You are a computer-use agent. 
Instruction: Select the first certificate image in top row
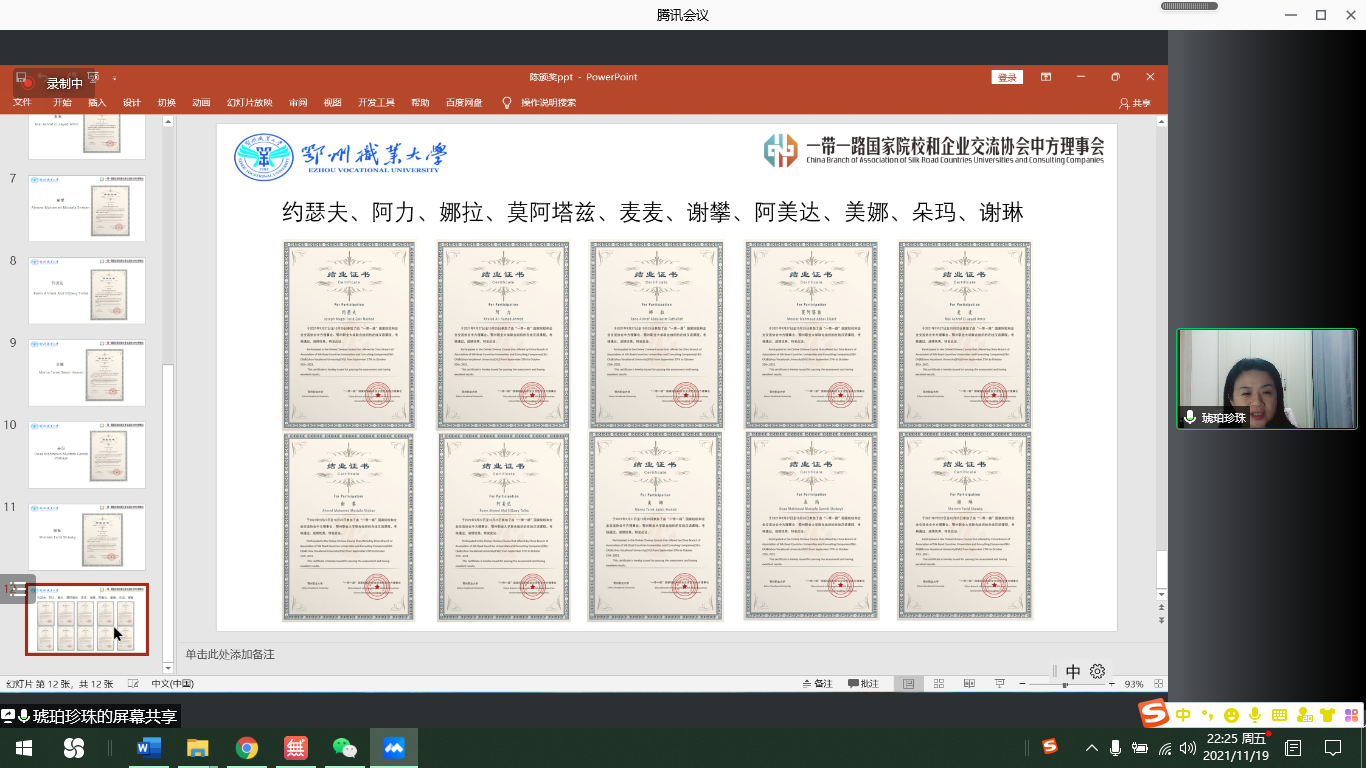coord(348,335)
